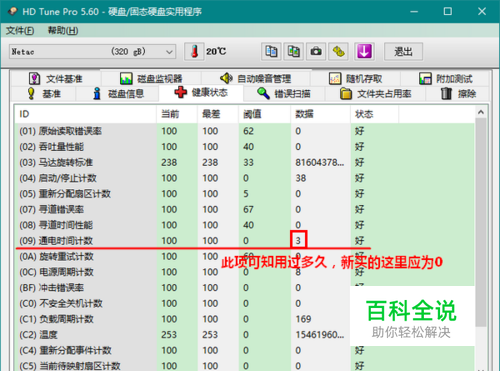The height and width of the screenshot is (371, 500).
Task: Select the (03) 马达旋转标准 row
Action: (245, 162)
